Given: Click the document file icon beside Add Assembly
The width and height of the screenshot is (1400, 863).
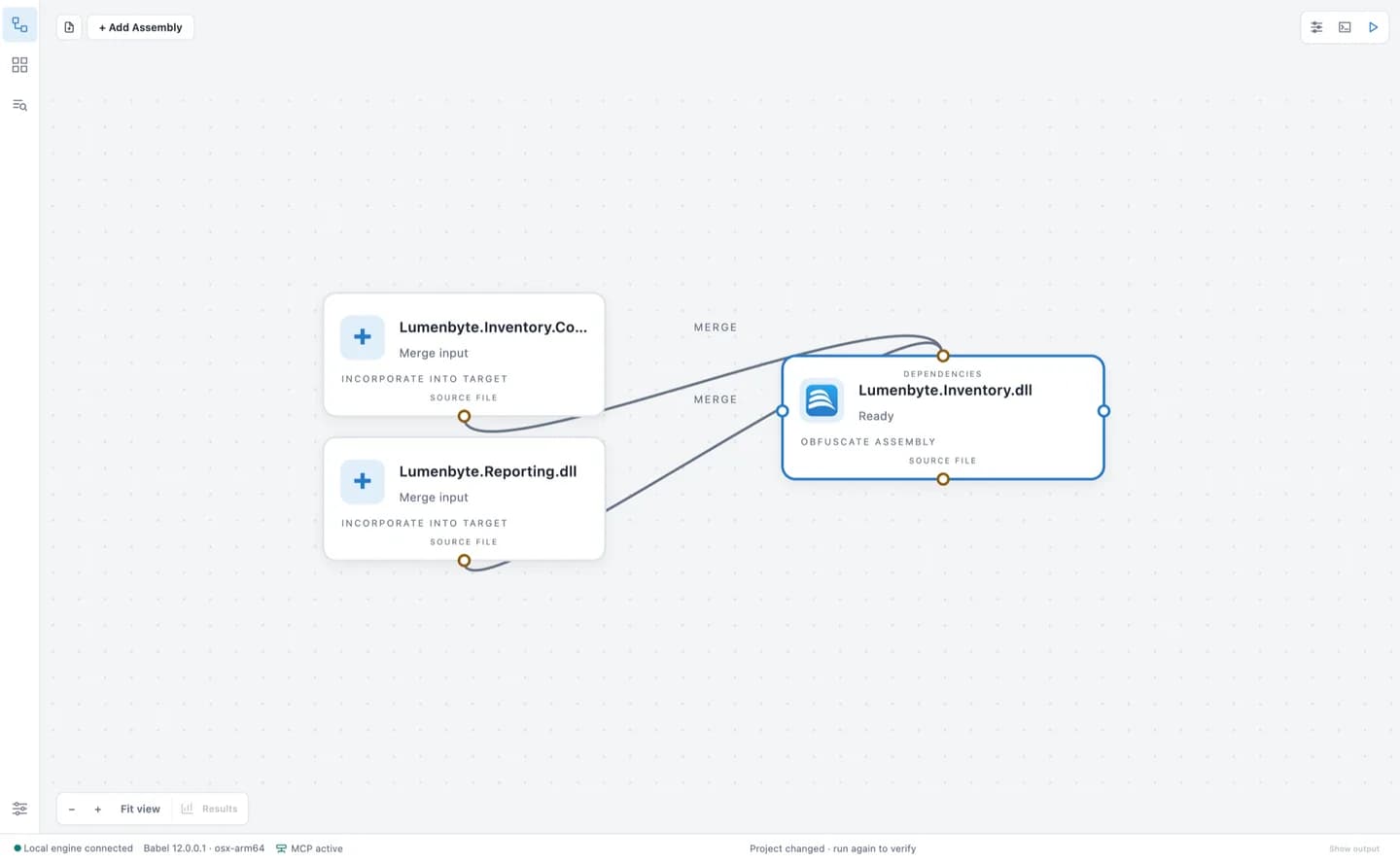Looking at the screenshot, I should [69, 27].
